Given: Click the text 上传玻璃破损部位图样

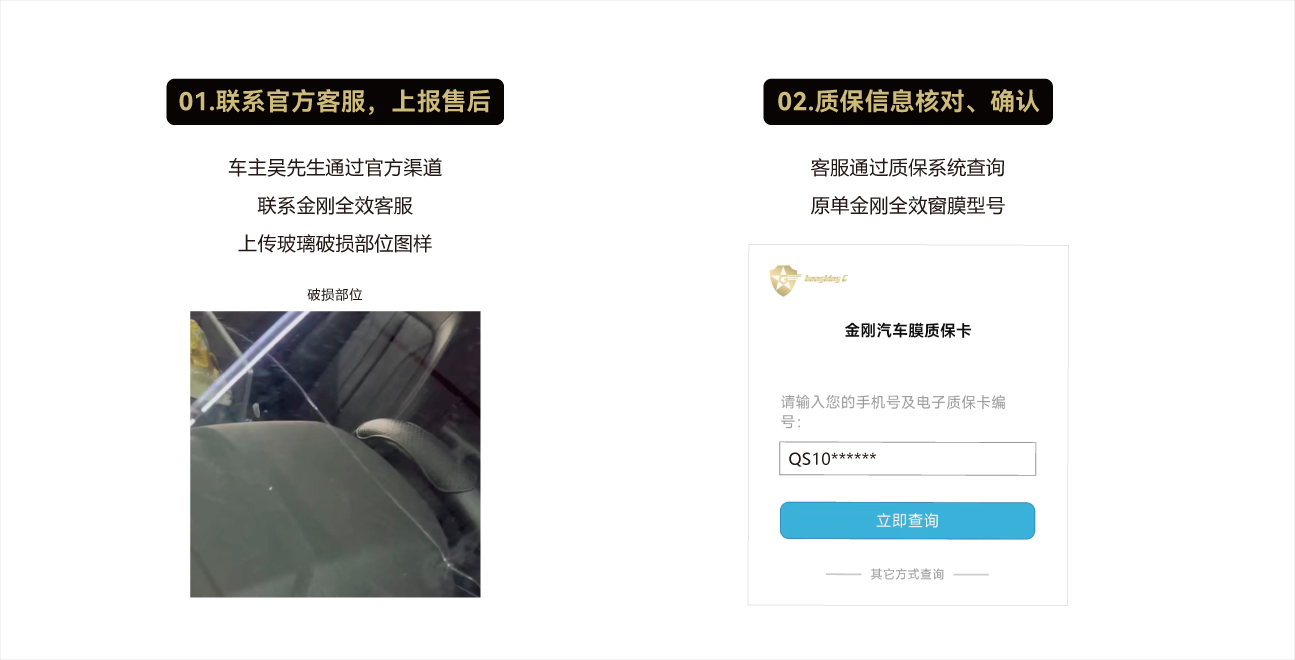Looking at the screenshot, I should click(x=335, y=244).
